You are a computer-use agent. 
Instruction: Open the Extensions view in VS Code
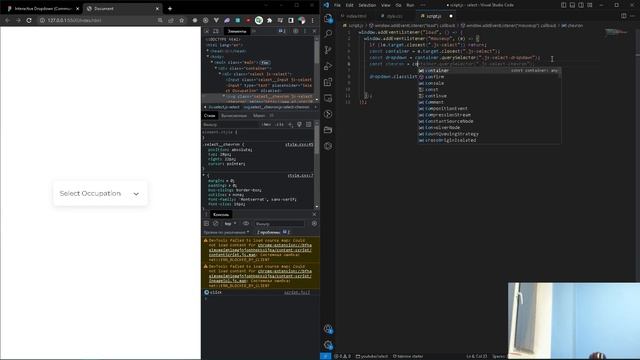coord(328,82)
